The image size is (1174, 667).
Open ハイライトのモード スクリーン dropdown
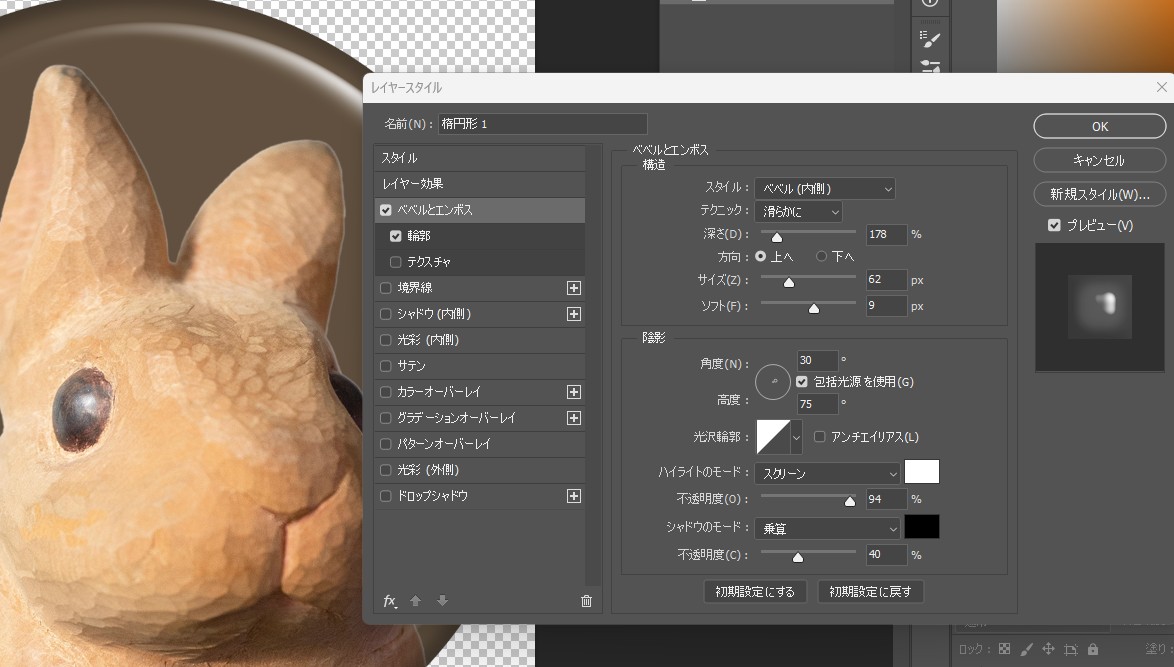[827, 473]
